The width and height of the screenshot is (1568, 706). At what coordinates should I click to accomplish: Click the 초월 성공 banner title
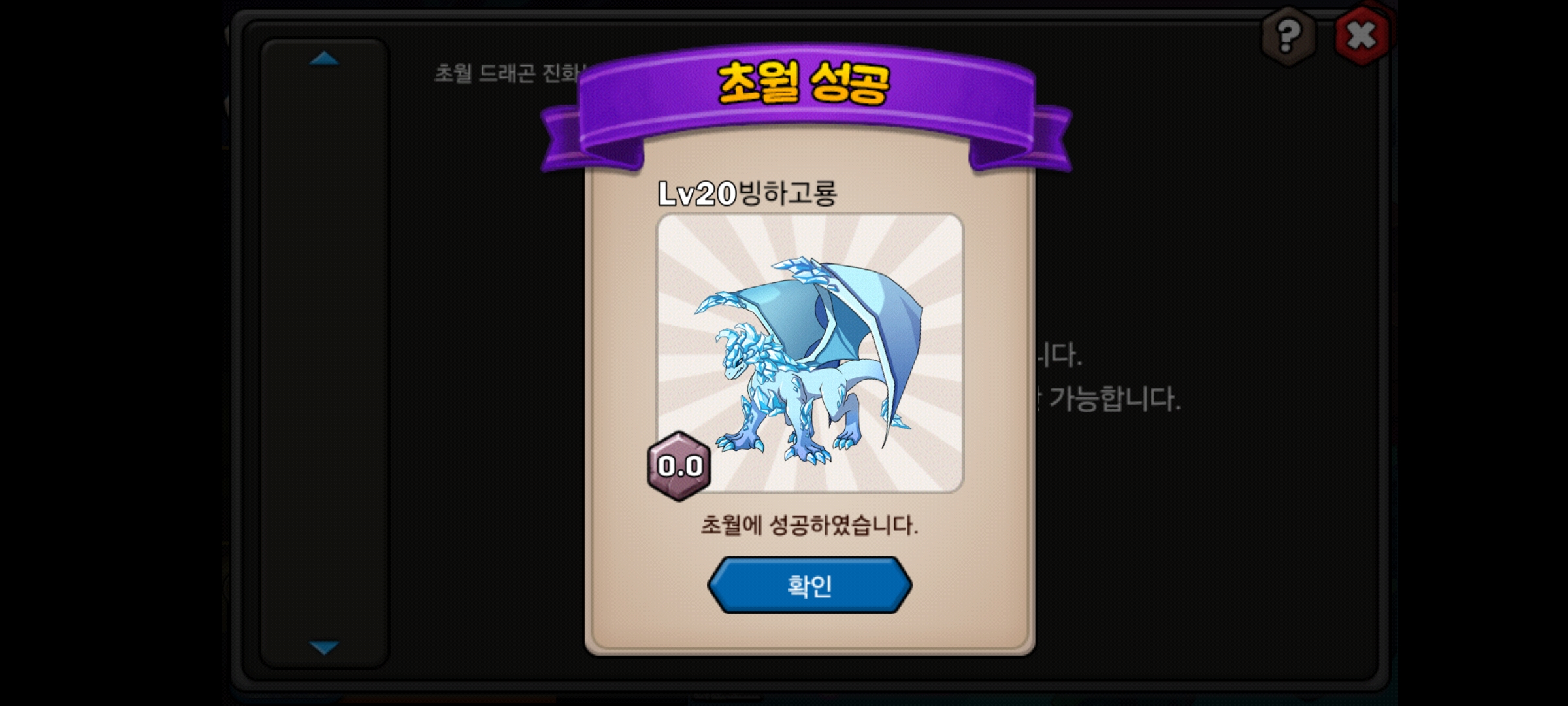coord(805,84)
